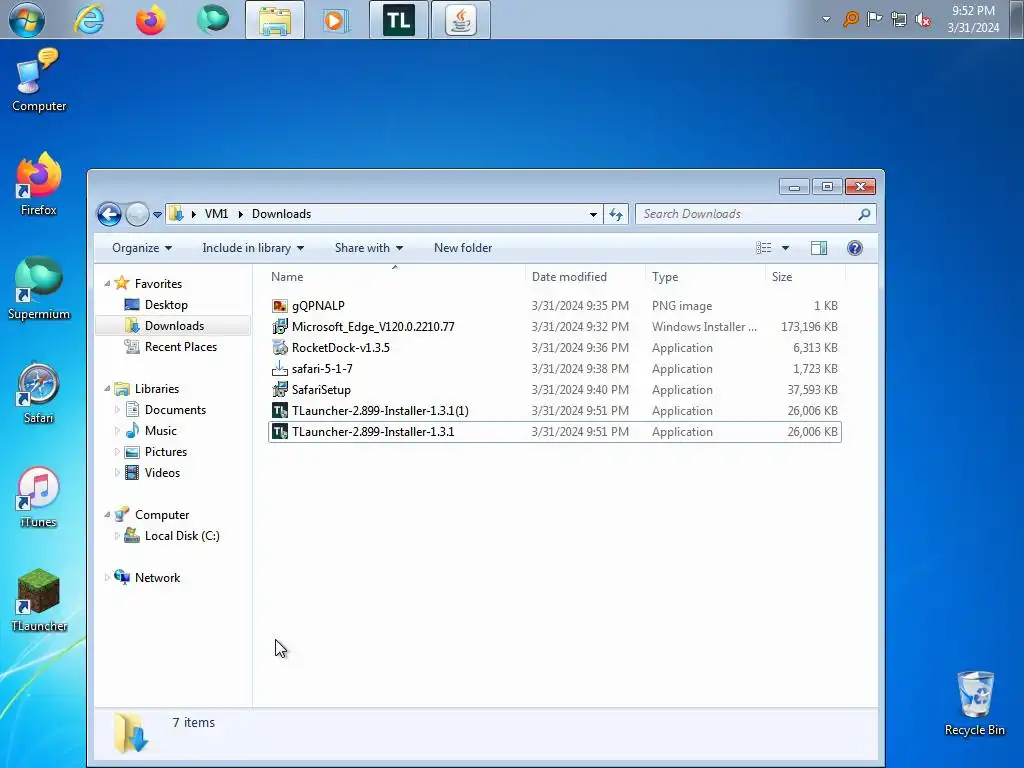1024x768 pixels.
Task: Open Include in library menu
Action: click(x=253, y=248)
